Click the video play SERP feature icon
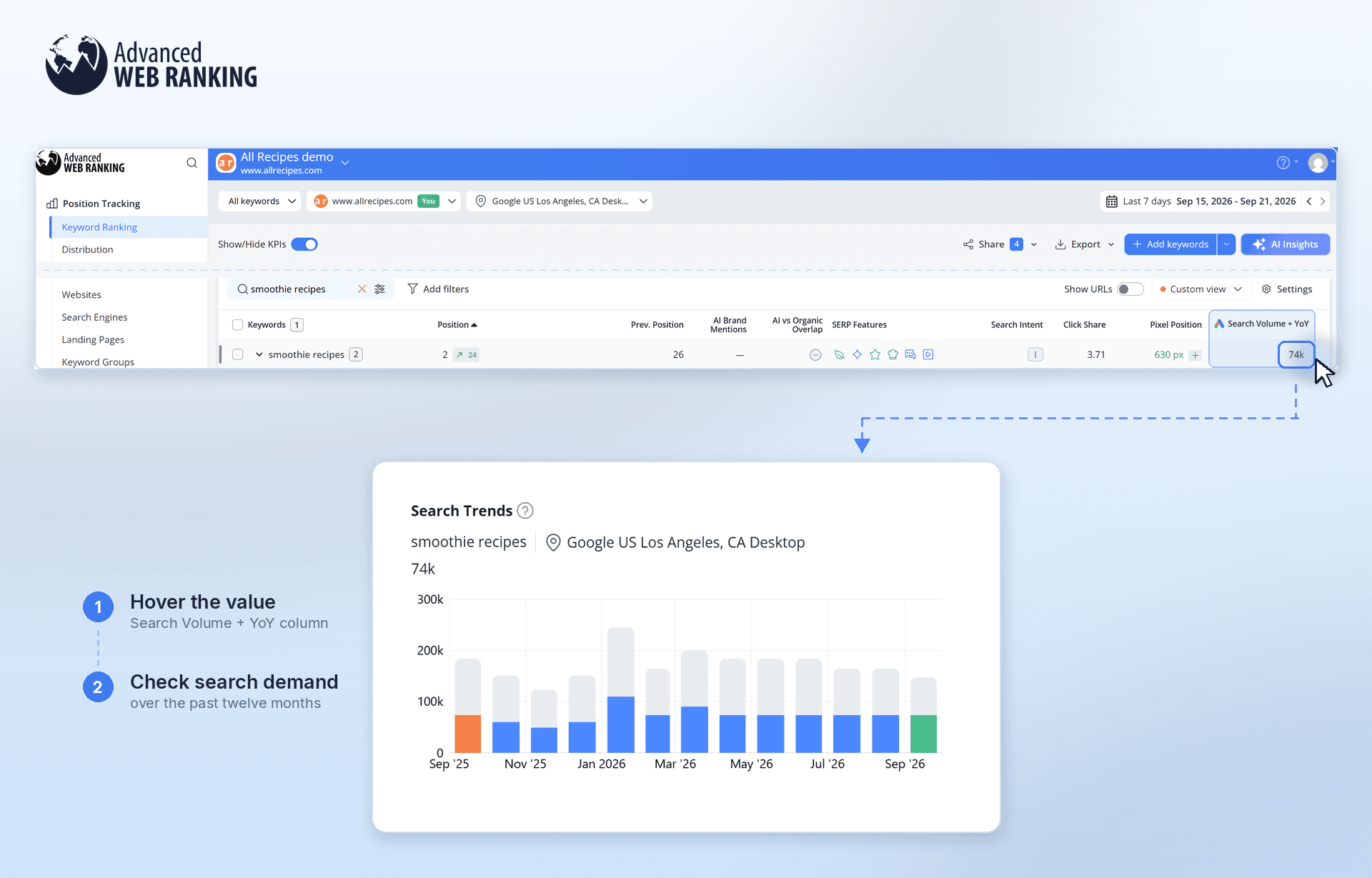The height and width of the screenshot is (878, 1372). click(x=928, y=354)
